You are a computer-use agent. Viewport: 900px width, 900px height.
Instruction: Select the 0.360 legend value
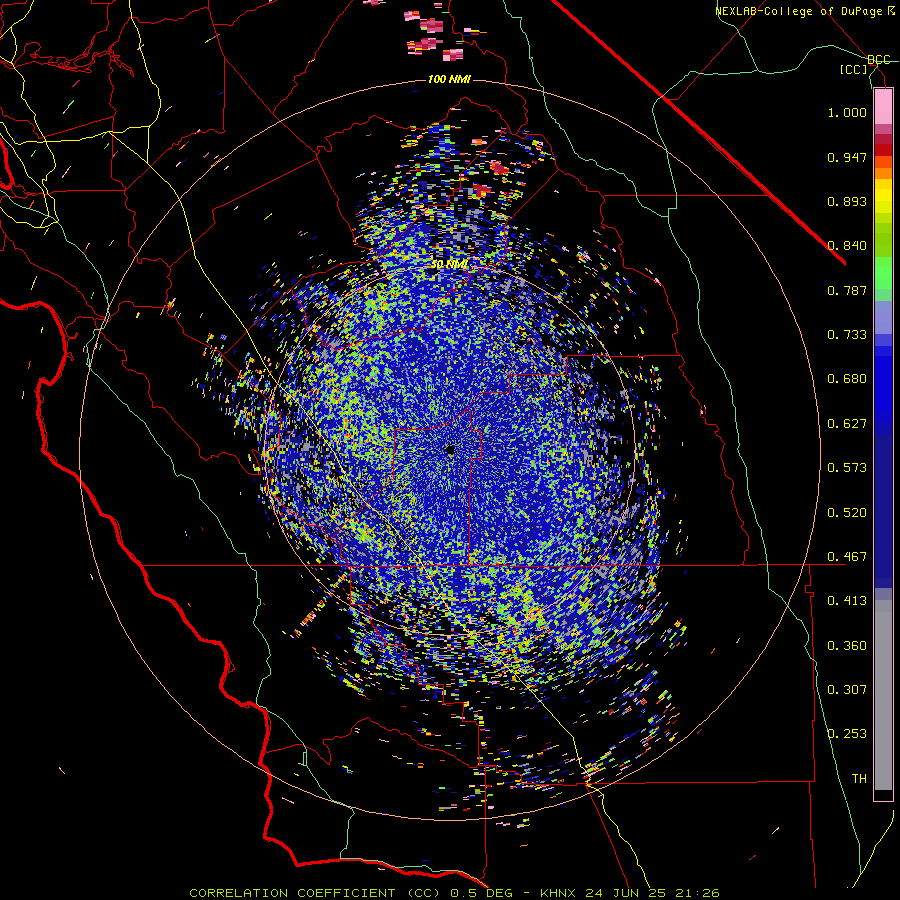847,646
